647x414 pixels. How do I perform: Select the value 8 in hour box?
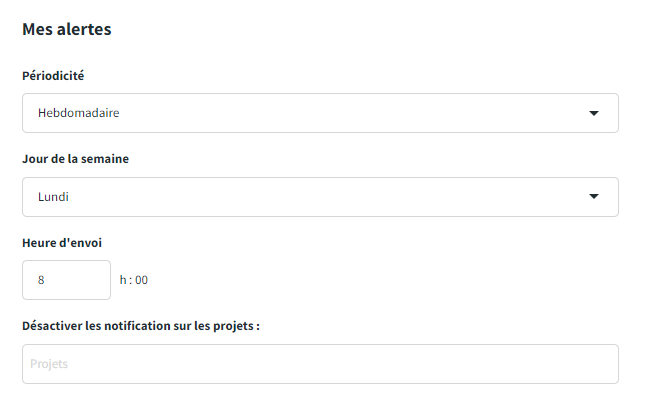pyautogui.click(x=41, y=280)
